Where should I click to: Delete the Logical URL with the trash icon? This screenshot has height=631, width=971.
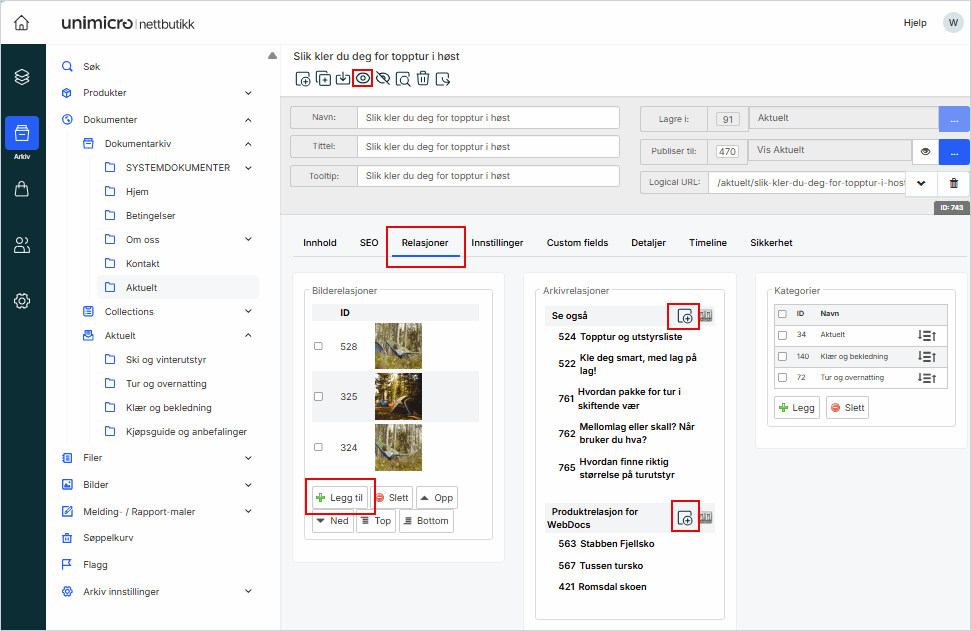pyautogui.click(x=953, y=183)
